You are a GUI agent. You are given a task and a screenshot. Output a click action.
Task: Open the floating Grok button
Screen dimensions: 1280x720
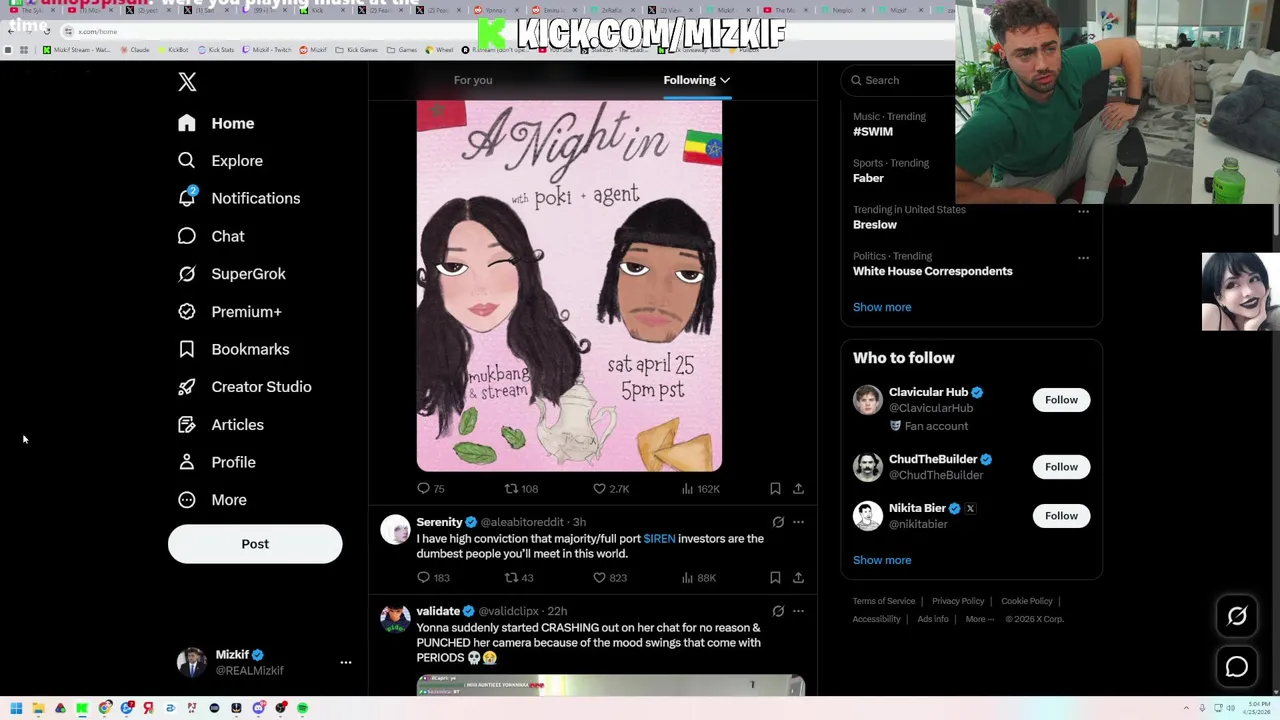tap(1237, 617)
